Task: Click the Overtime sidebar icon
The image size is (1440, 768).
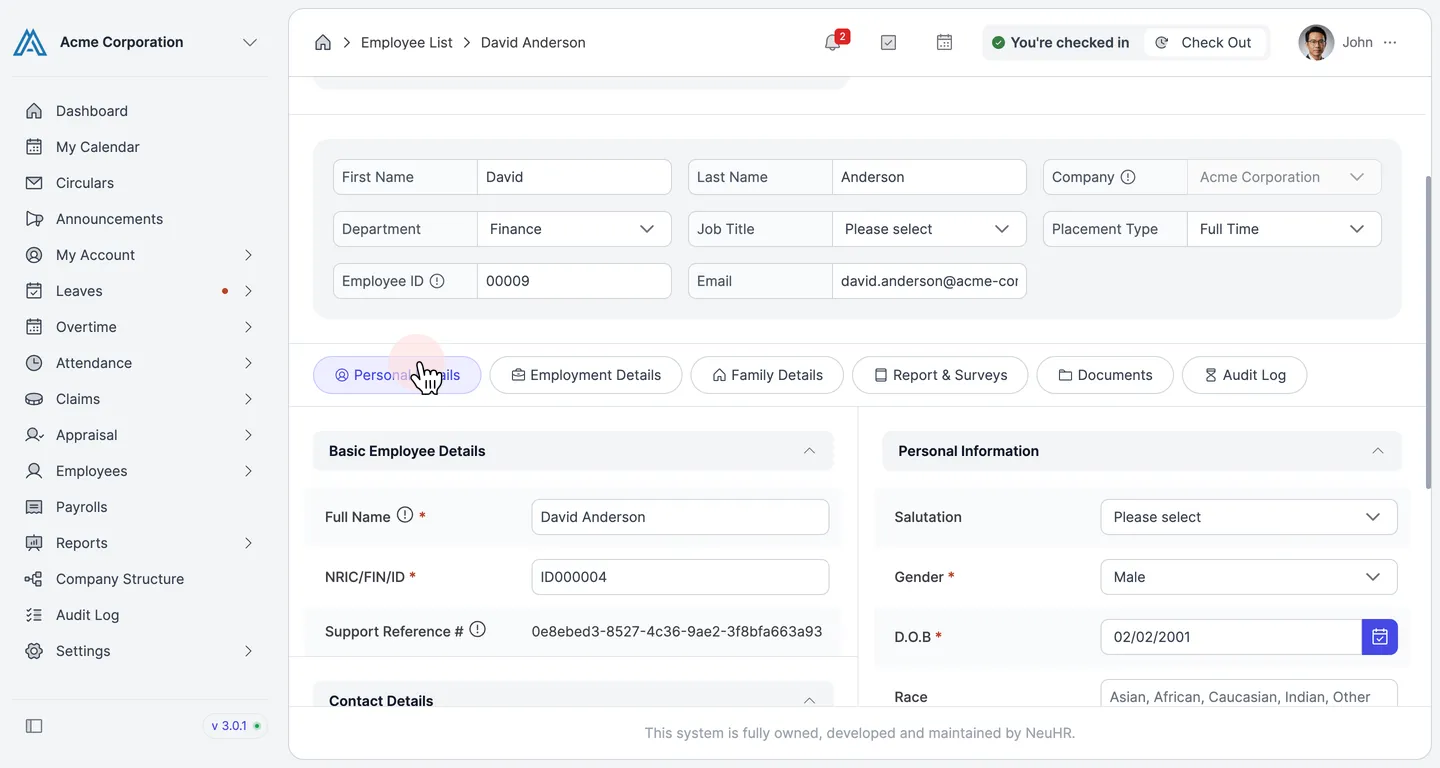Action: 34,327
